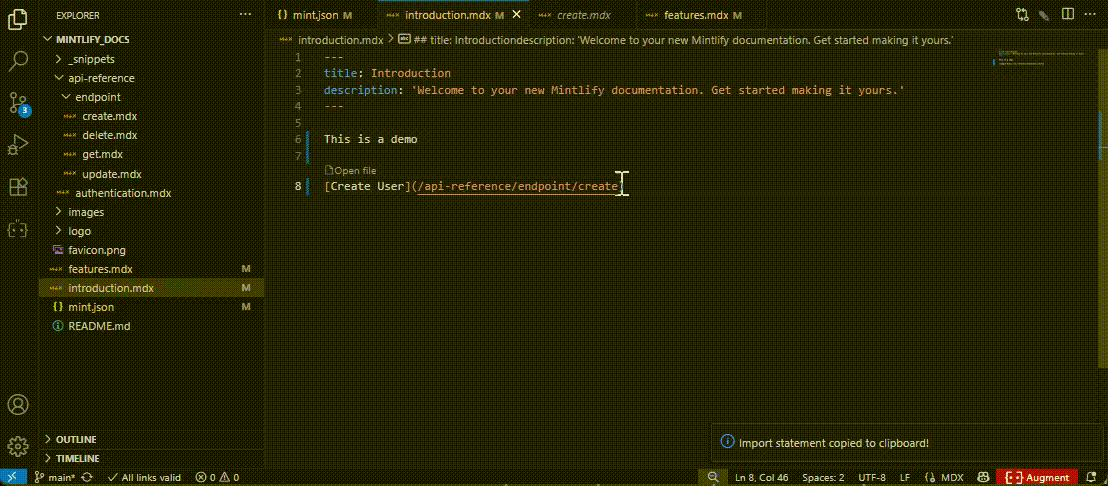Viewport: 1108px width, 486px height.
Task: Open notifications bell in status bar
Action: pyautogui.click(x=1091, y=478)
